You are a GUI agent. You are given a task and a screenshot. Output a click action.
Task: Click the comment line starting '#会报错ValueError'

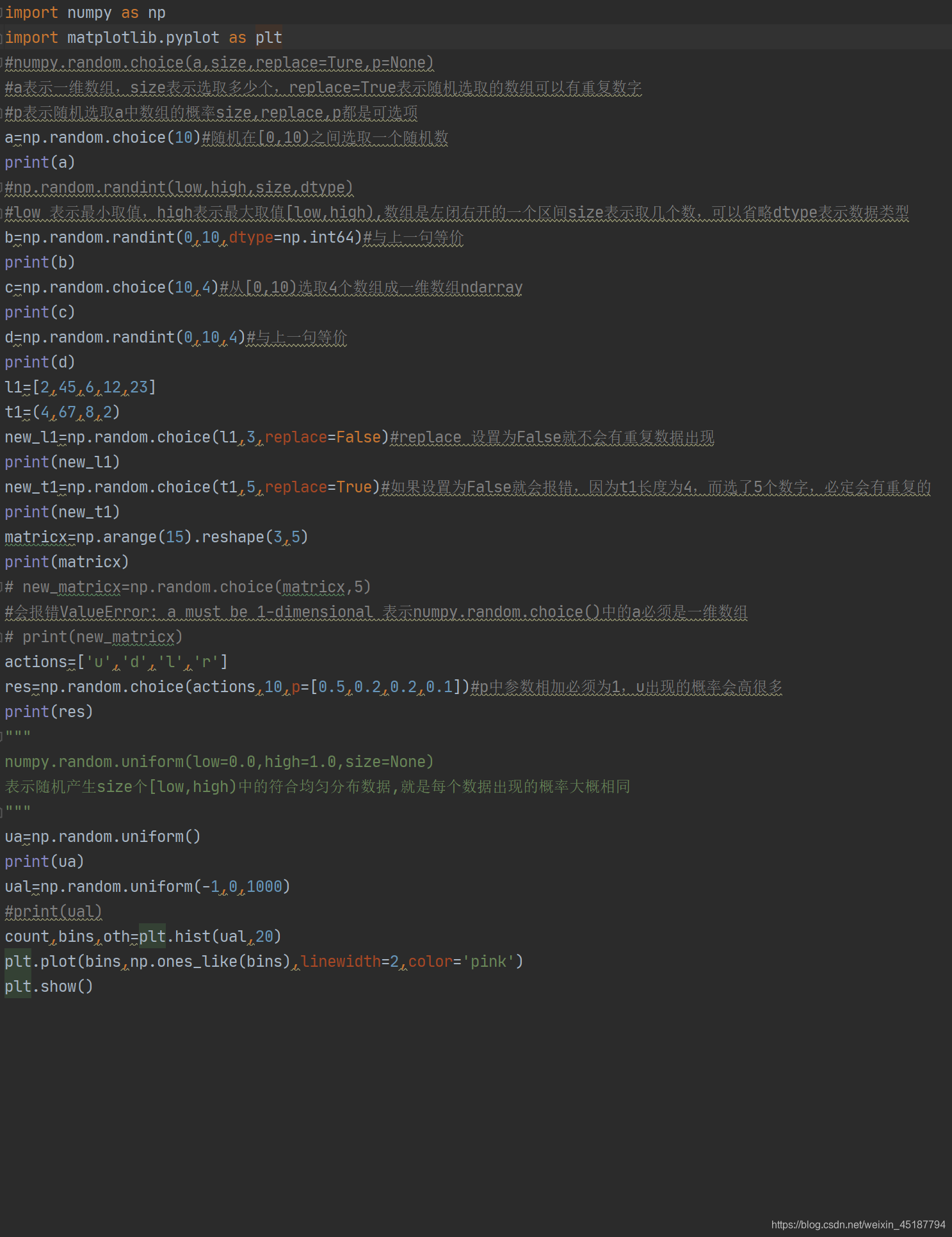pyautogui.click(x=376, y=612)
